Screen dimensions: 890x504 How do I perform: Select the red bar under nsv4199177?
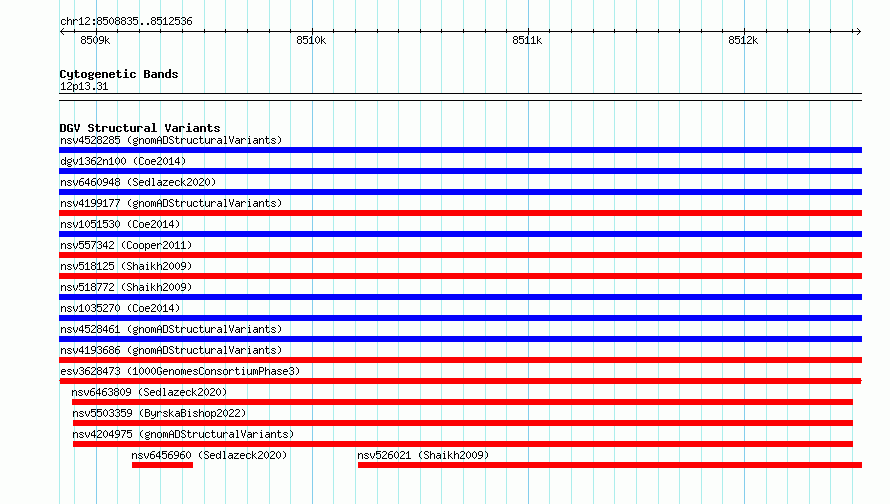(x=460, y=213)
